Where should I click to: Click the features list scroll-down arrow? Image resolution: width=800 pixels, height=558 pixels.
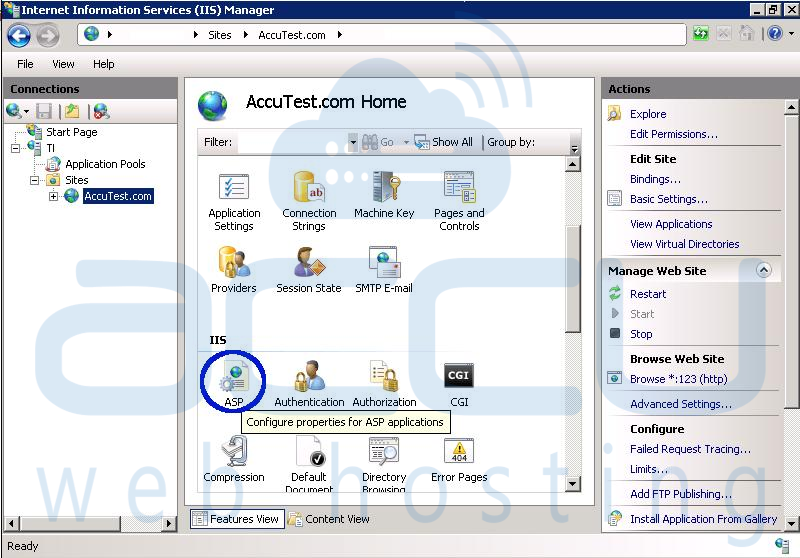[572, 484]
